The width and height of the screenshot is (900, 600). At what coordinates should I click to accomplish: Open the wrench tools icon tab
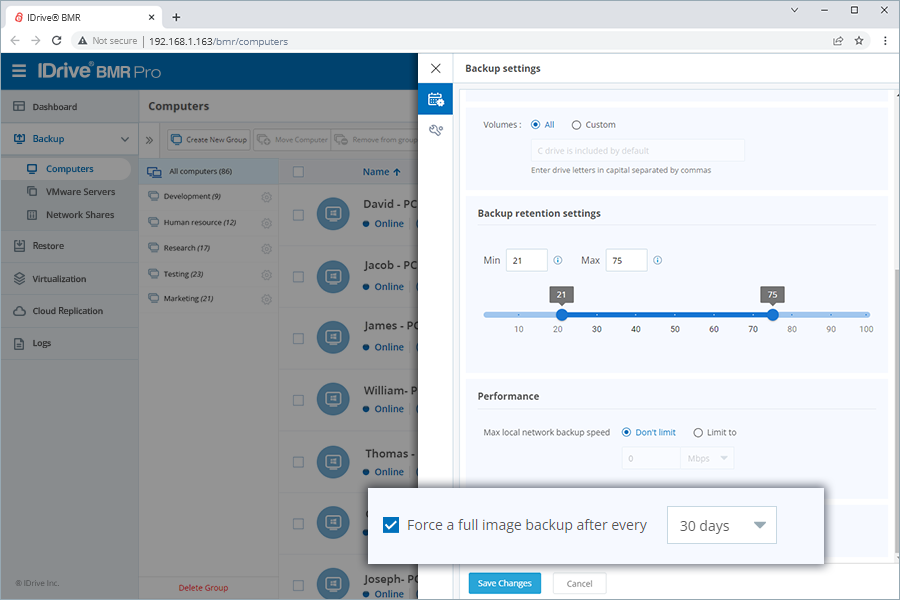pos(435,130)
